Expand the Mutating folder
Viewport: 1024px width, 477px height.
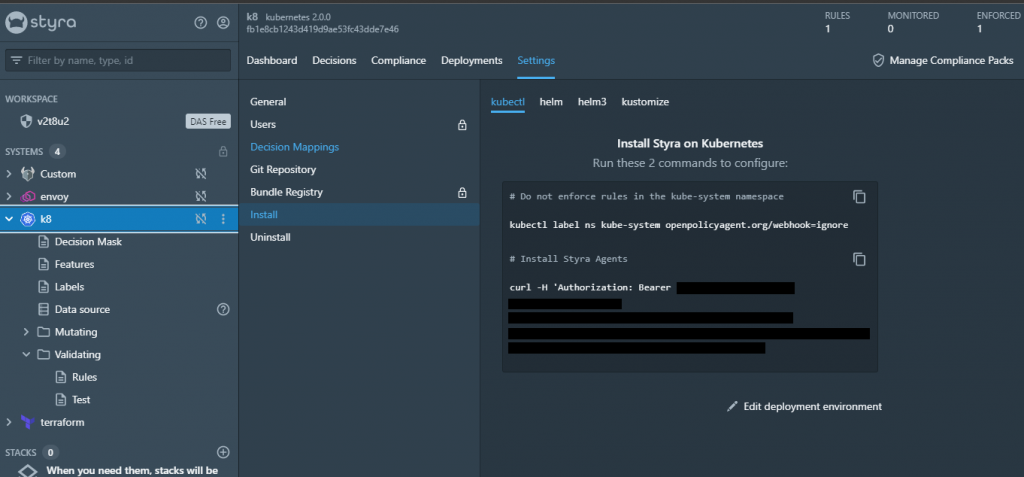(26, 332)
